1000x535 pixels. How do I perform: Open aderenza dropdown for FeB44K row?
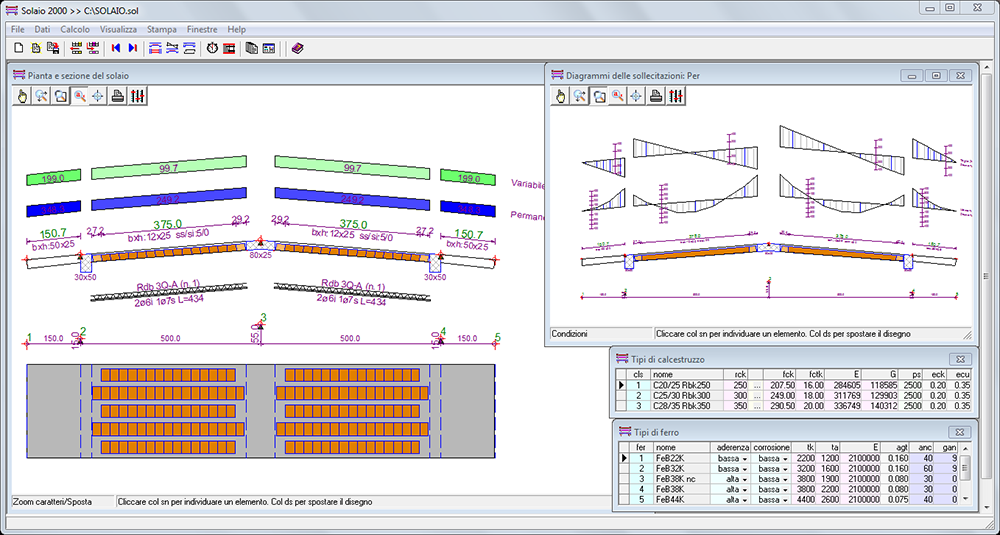745,500
